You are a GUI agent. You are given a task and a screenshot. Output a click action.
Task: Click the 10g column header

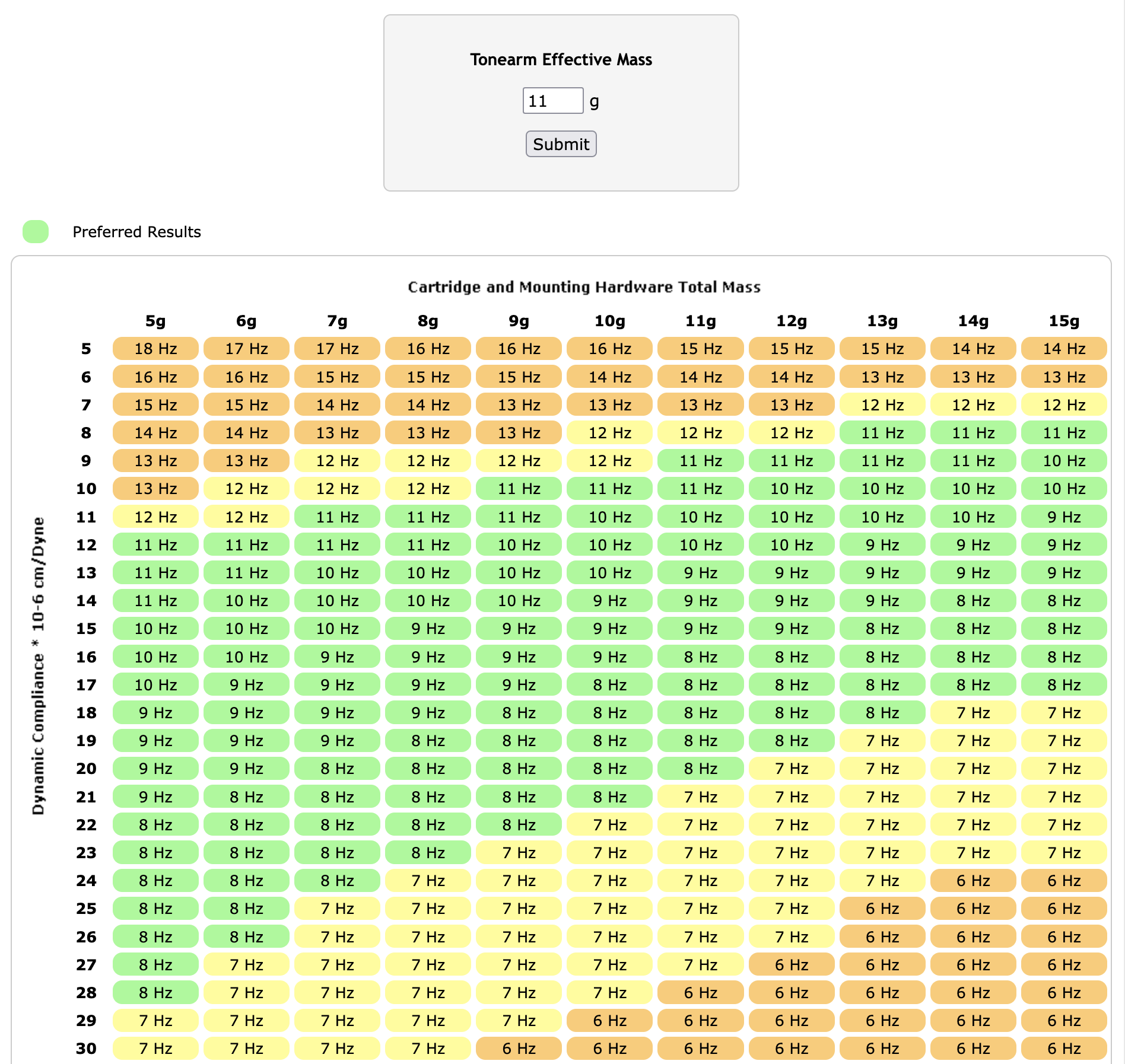[610, 321]
